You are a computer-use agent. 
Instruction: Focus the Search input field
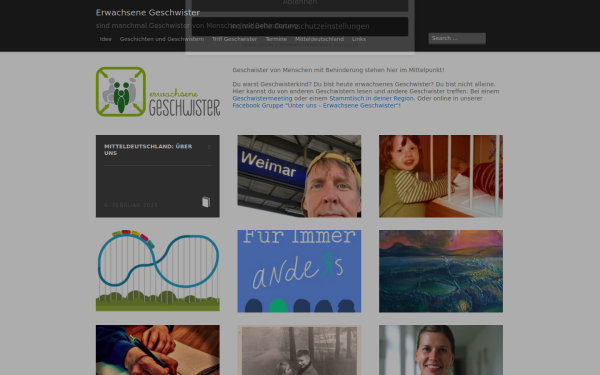(457, 38)
